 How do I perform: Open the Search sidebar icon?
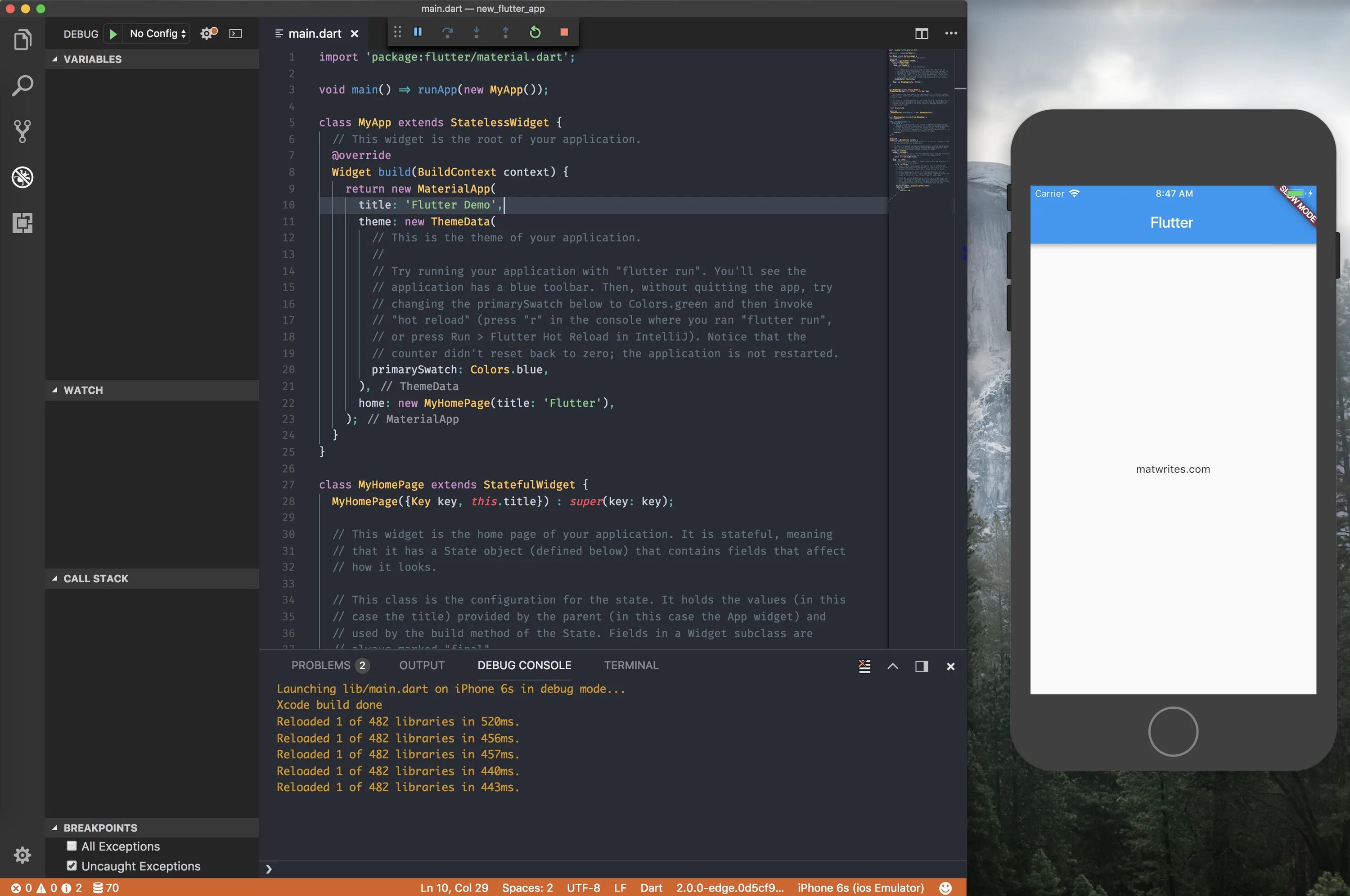22,86
